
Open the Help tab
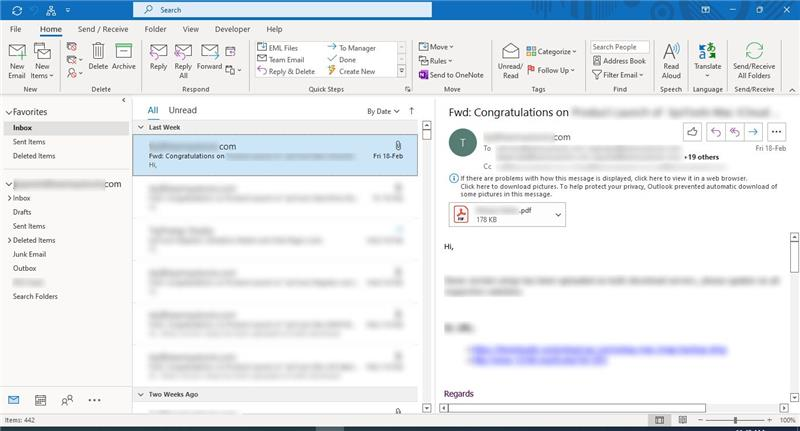tap(274, 29)
